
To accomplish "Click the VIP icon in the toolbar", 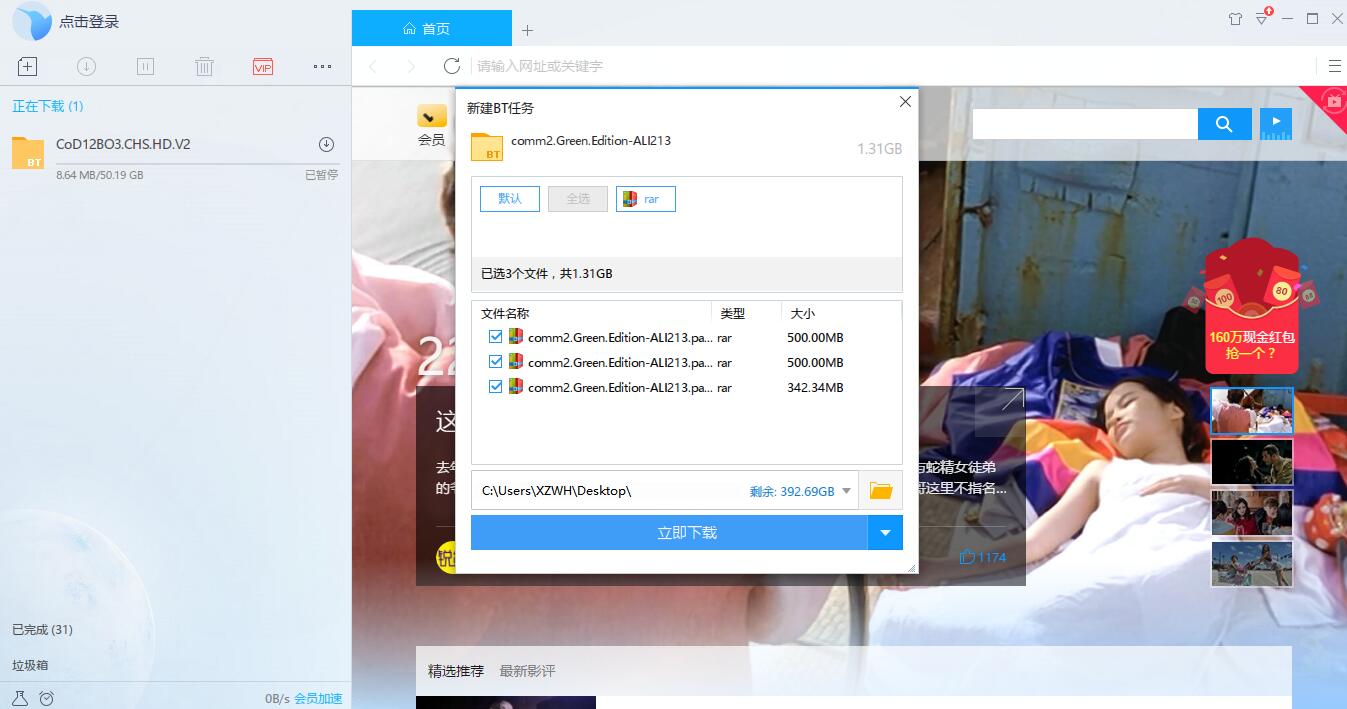I will point(263,66).
